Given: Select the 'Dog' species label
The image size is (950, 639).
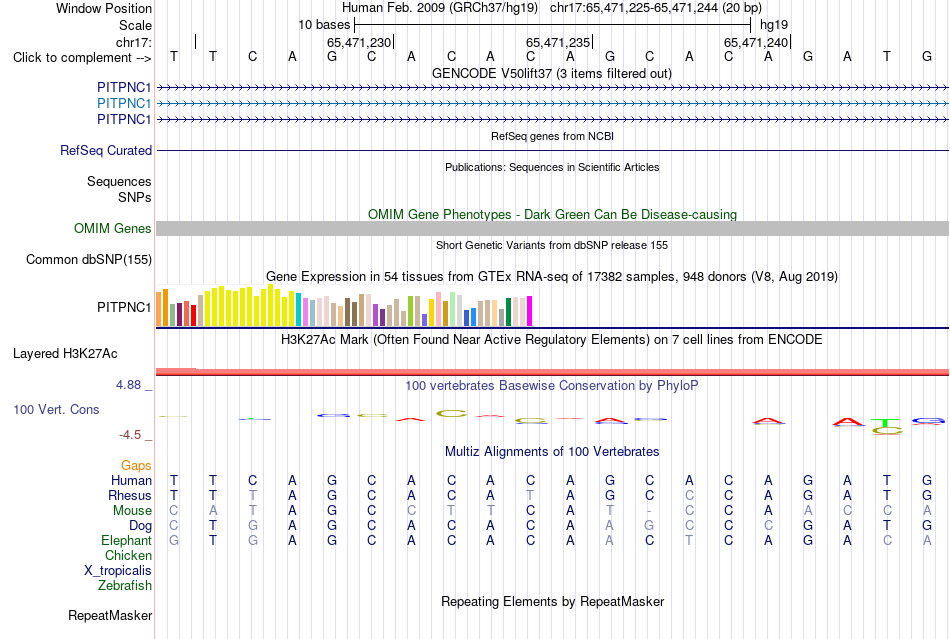Looking at the screenshot, I should 140,526.
